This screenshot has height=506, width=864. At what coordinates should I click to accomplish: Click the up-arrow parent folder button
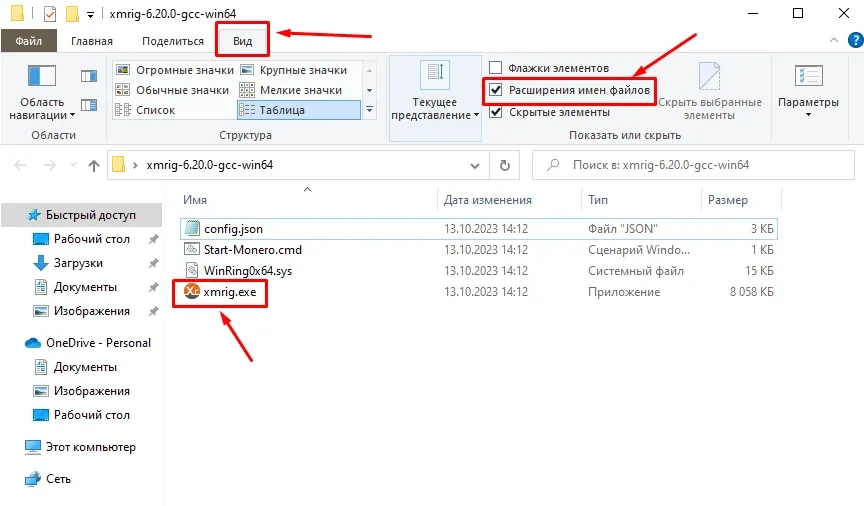[94, 165]
